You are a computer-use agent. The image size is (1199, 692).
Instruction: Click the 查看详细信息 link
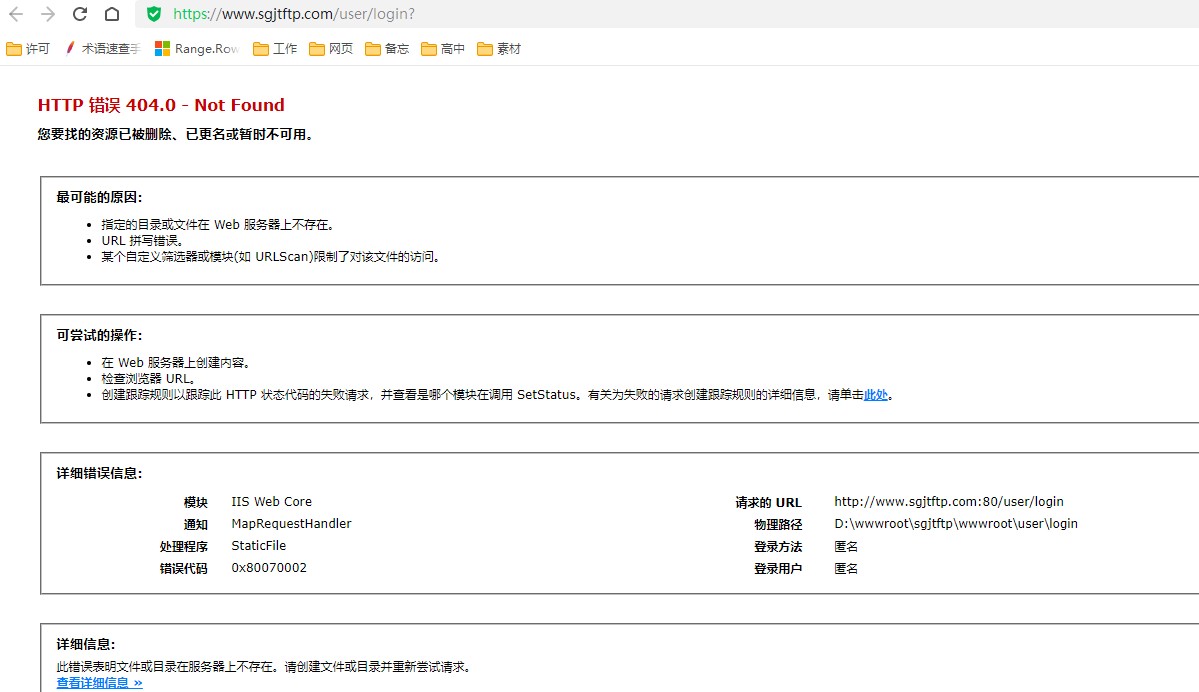tap(99, 683)
